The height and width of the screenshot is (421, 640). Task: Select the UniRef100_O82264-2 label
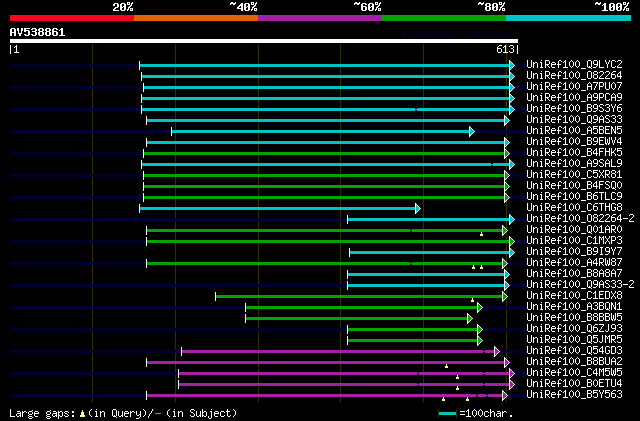point(580,218)
